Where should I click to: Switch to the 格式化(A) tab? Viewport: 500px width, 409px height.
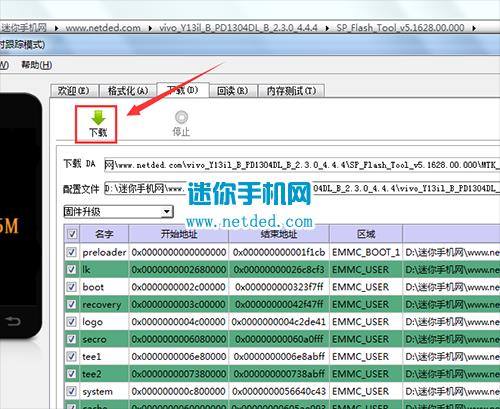[x=127, y=91]
